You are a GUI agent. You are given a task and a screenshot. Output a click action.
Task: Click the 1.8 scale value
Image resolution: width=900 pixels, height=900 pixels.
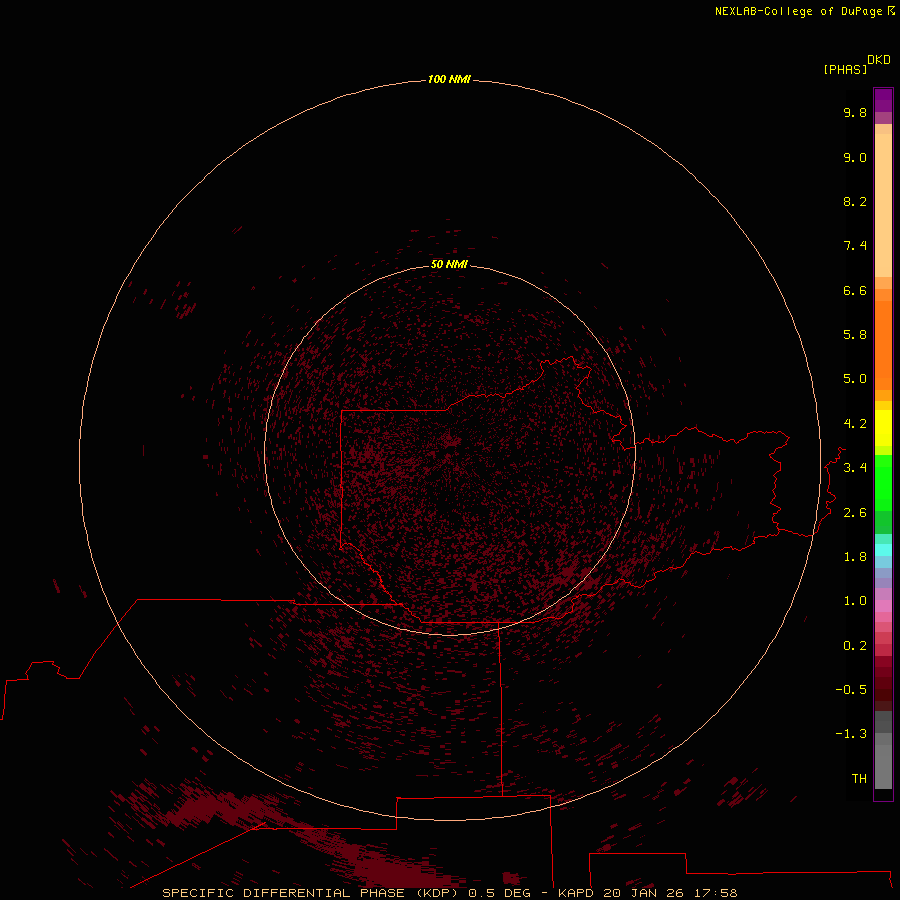coord(855,557)
